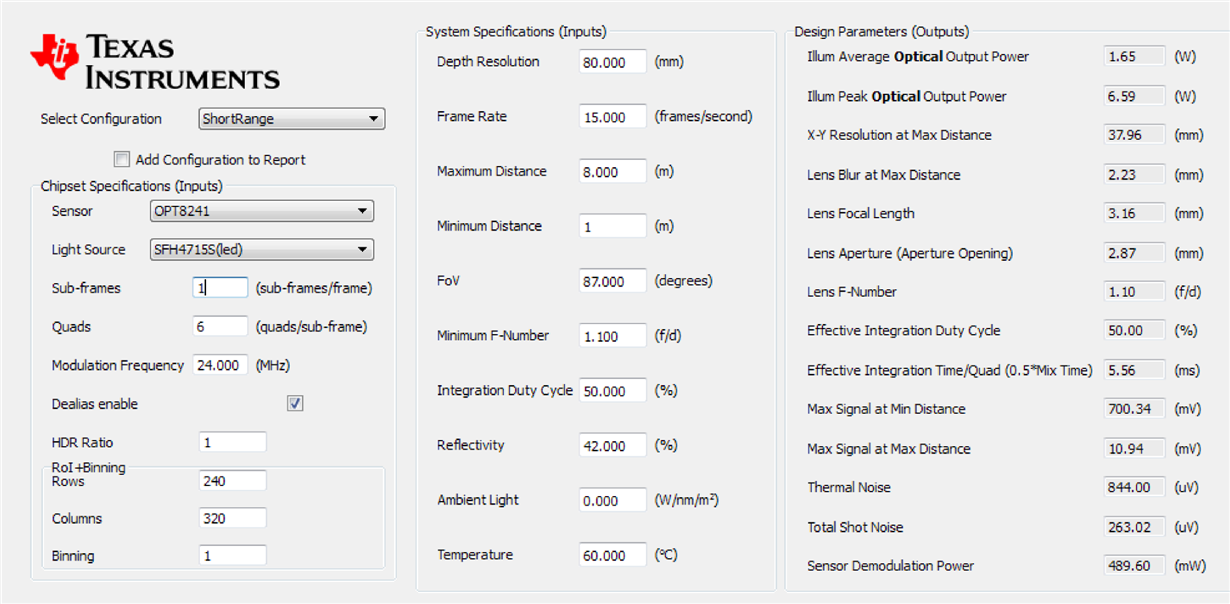This screenshot has width=1230, height=604.
Task: Click the Binning input field
Action: tap(233, 555)
